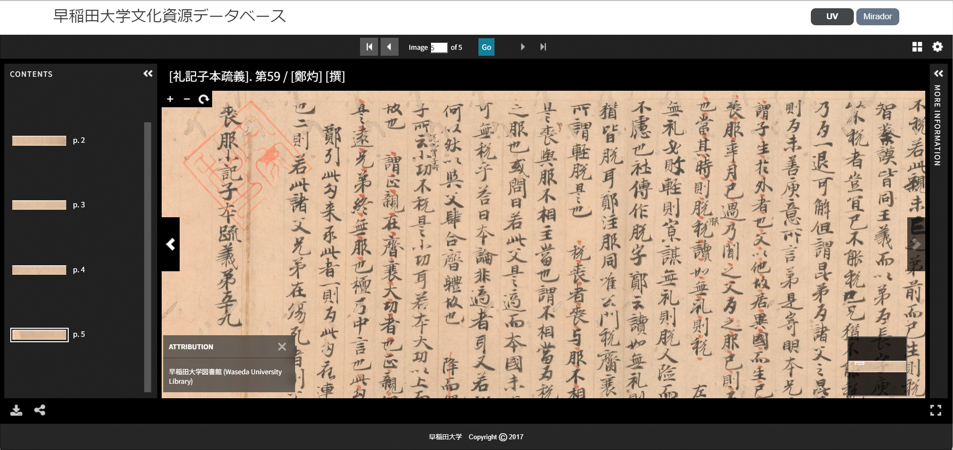The height and width of the screenshot is (450, 953).
Task: Open the gallery grid view
Action: (917, 47)
